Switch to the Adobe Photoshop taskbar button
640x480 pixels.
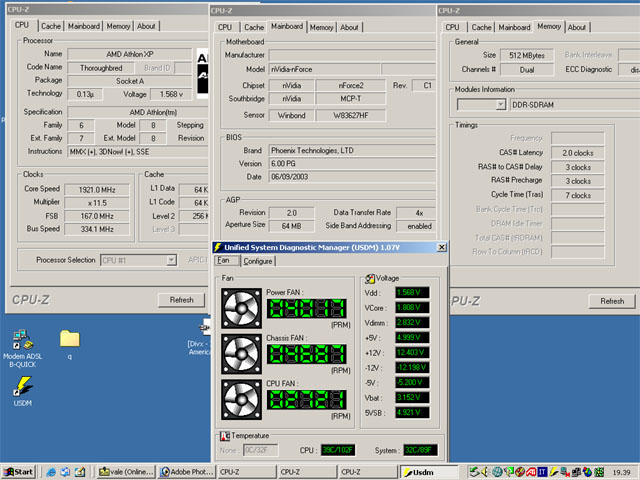187,472
